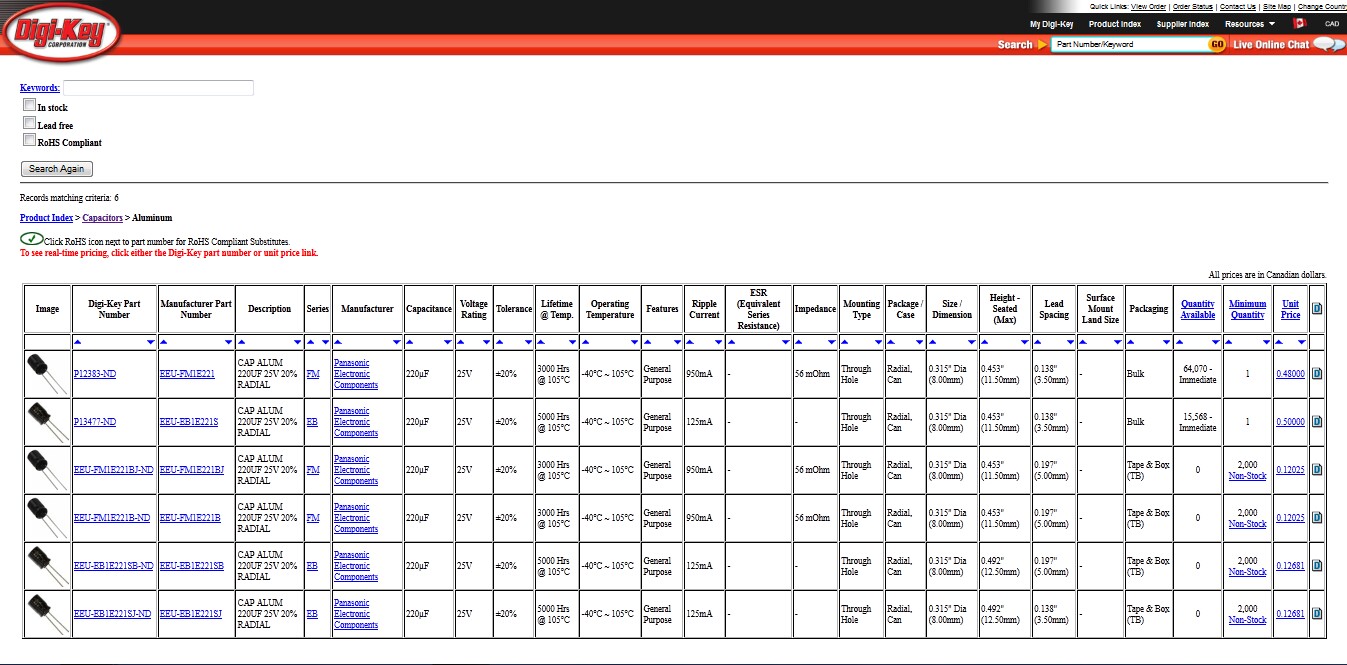Click Non-Stock link in EEU-FM1E221BJ-ND row
The height and width of the screenshot is (665, 1347).
pos(1248,476)
